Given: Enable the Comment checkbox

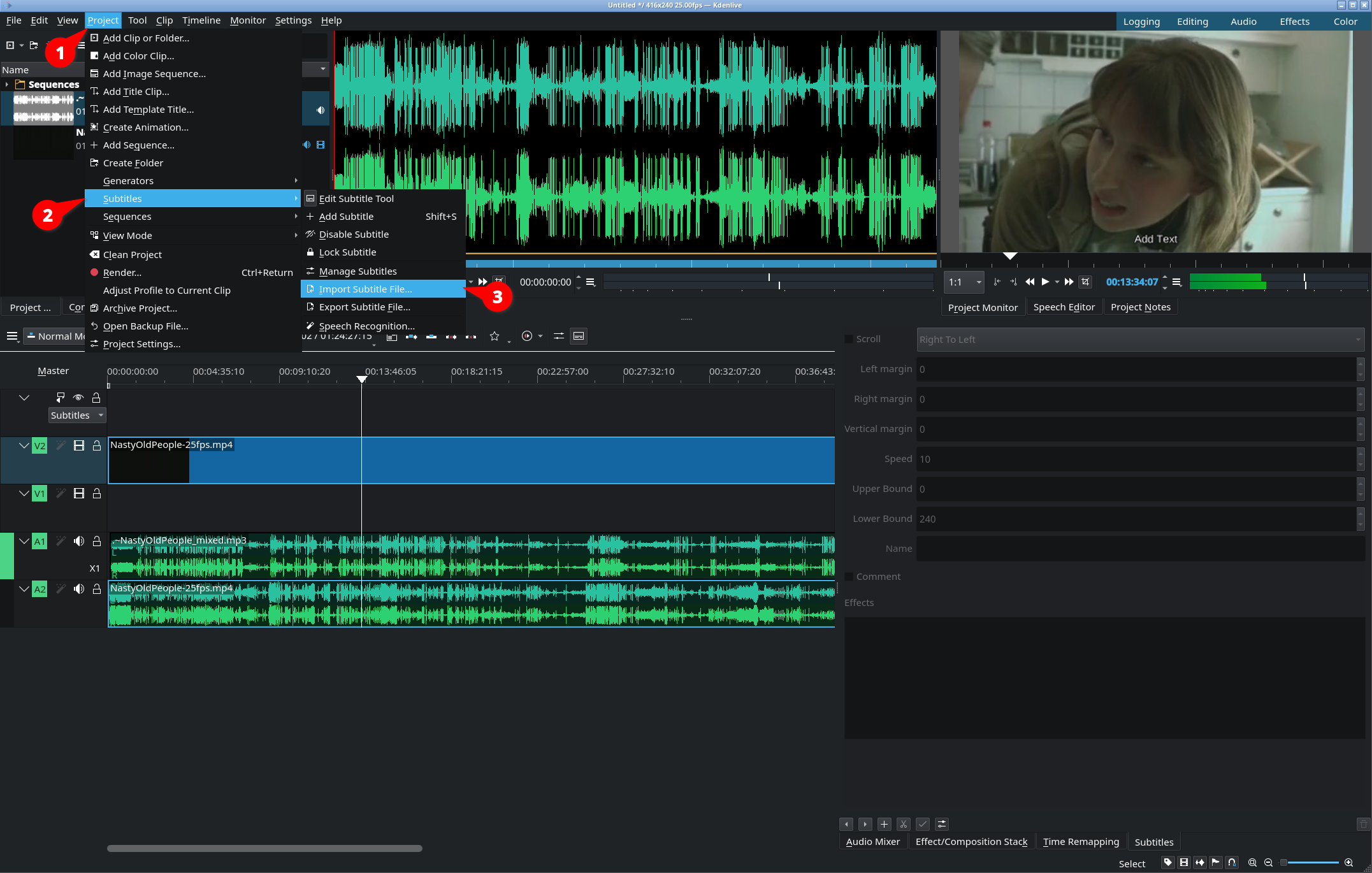Looking at the screenshot, I should [x=849, y=577].
